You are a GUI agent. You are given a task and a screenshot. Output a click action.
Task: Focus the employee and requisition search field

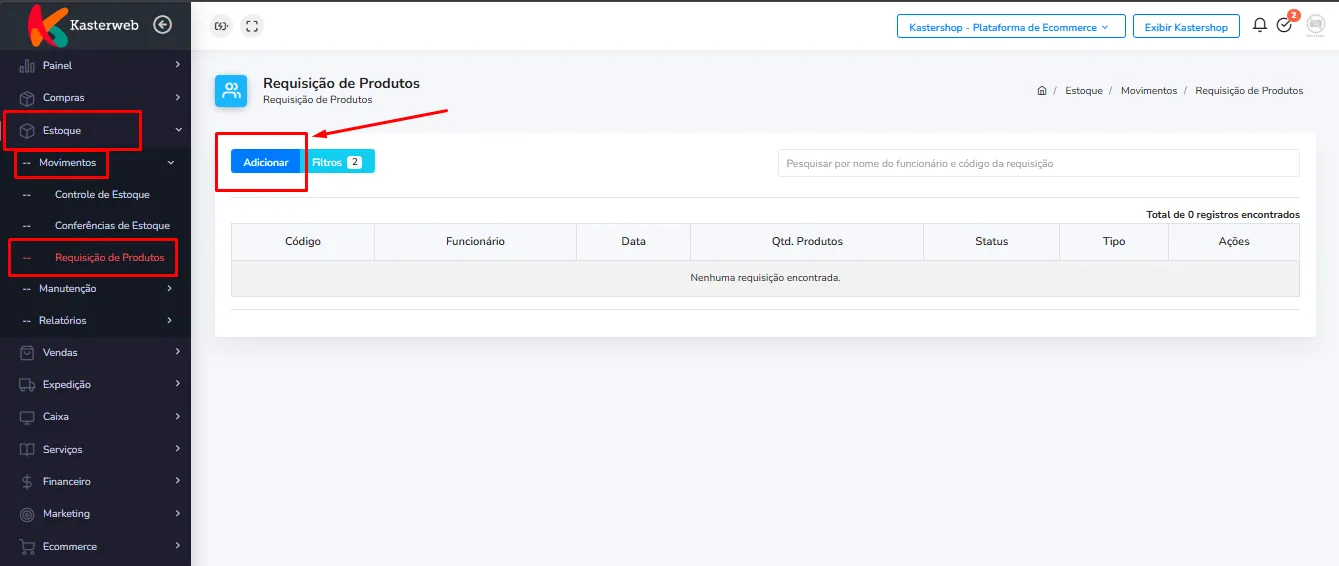coord(1039,163)
